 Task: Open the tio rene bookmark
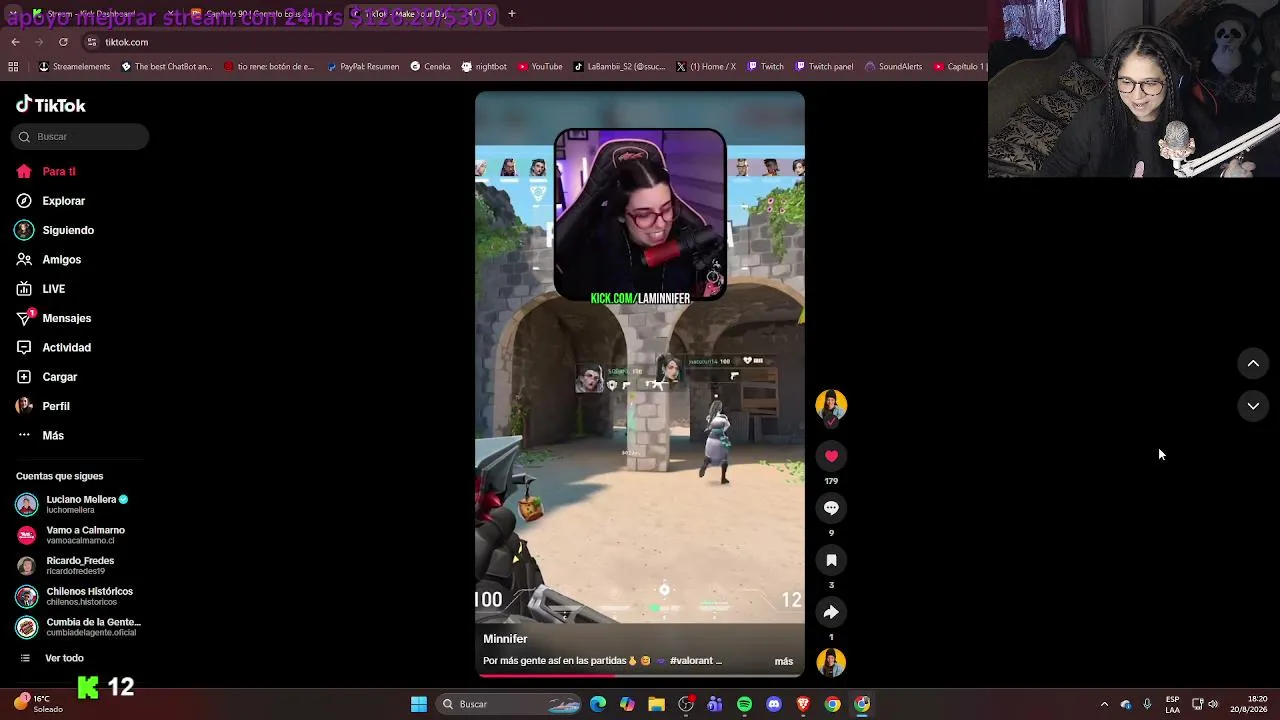click(269, 67)
